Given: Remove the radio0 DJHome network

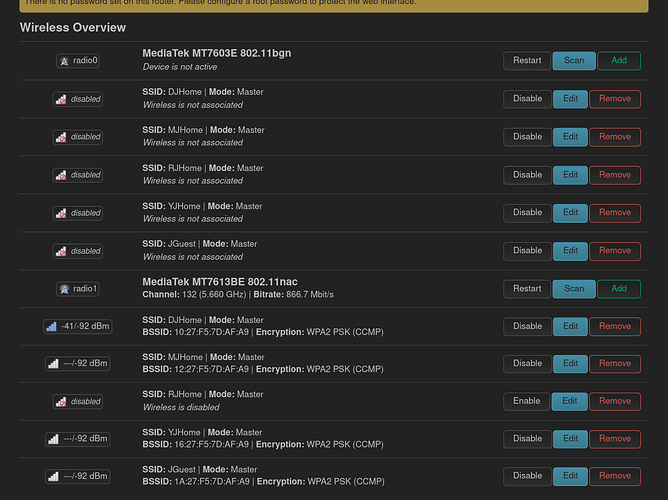Looking at the screenshot, I should [x=615, y=99].
